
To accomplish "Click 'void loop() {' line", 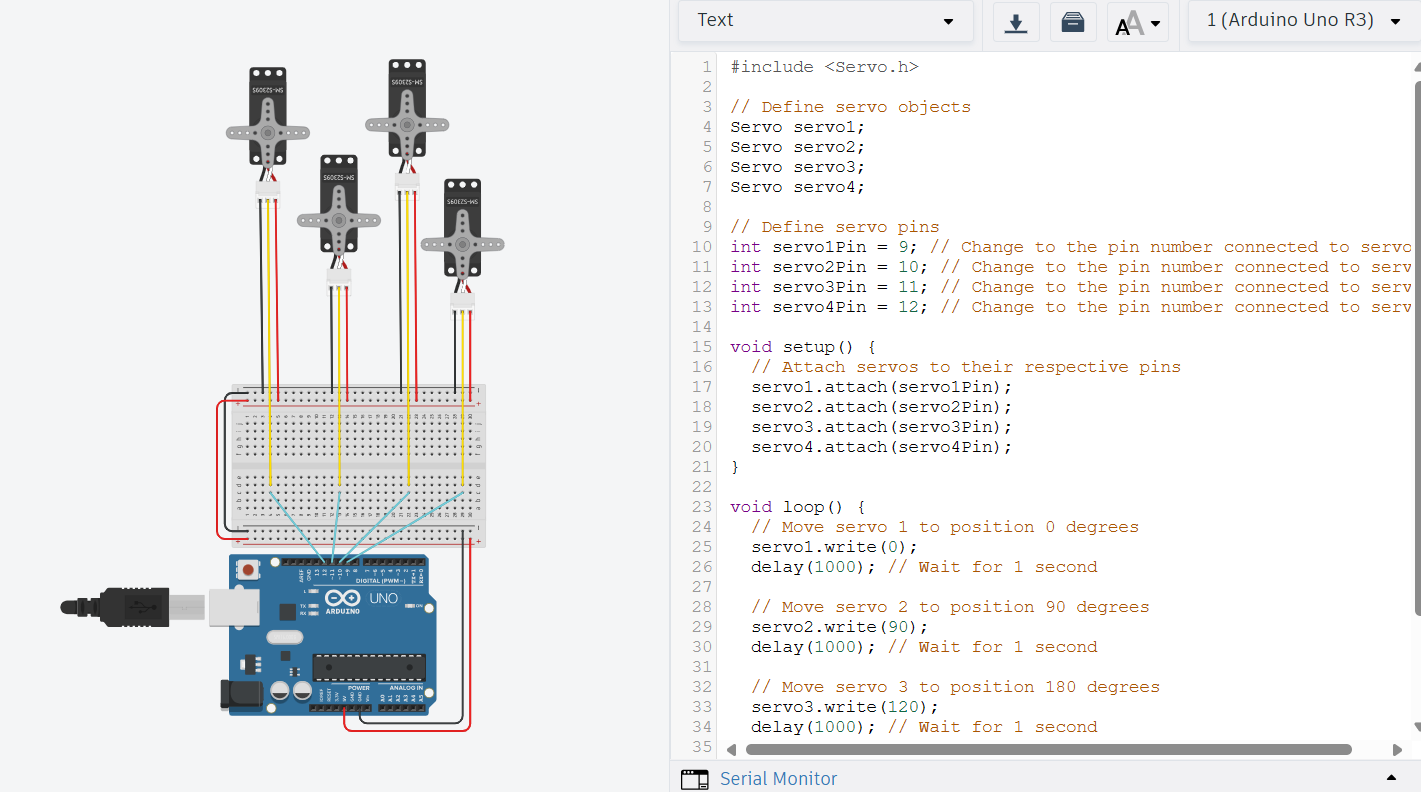I will pos(798,507).
